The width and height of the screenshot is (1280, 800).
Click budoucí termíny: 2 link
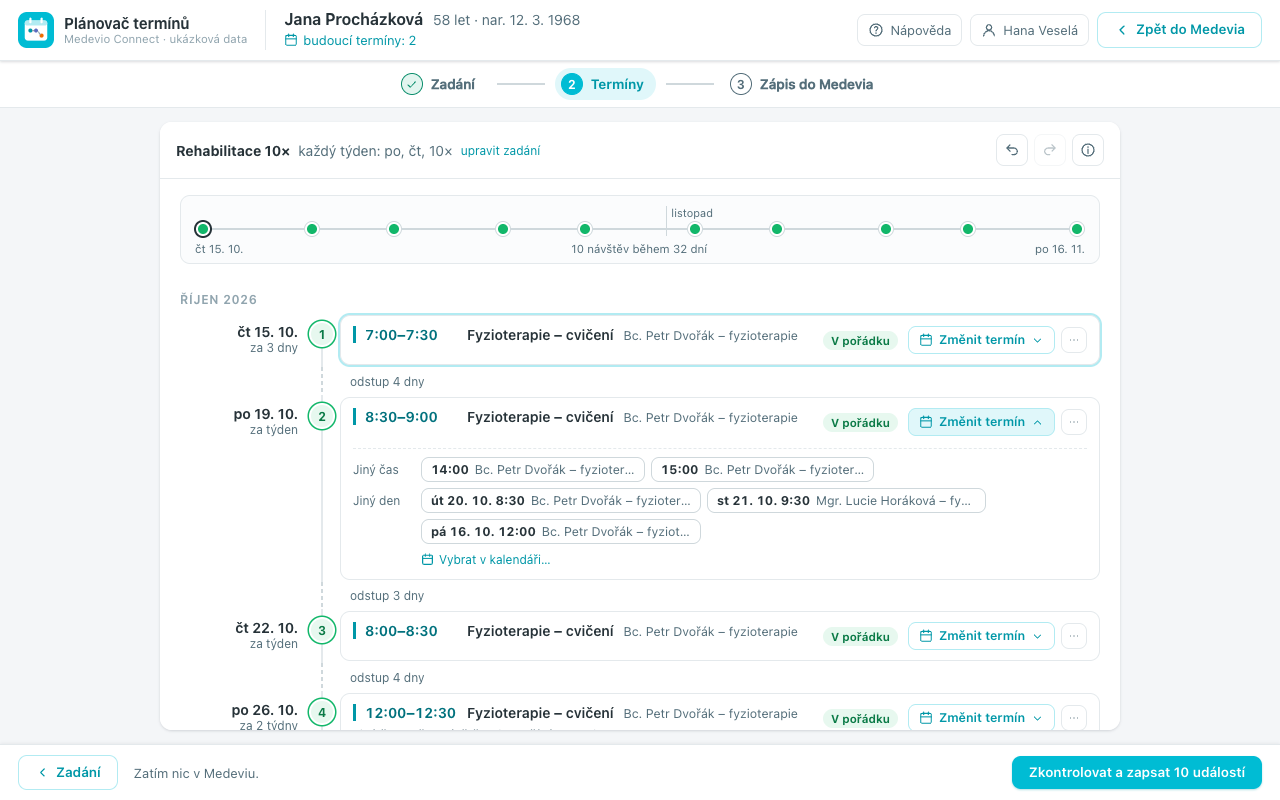(x=350, y=41)
